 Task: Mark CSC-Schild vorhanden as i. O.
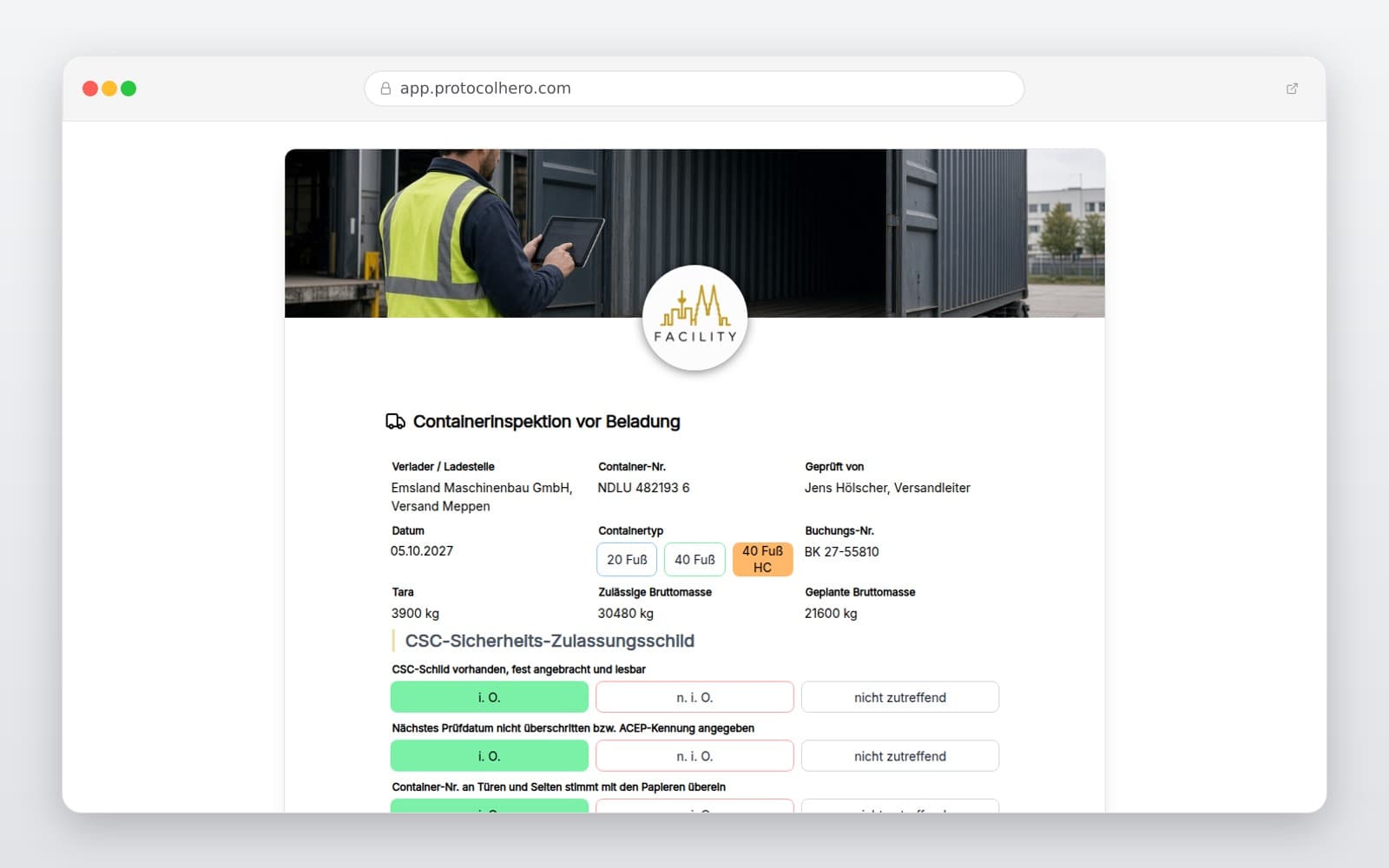pos(490,697)
